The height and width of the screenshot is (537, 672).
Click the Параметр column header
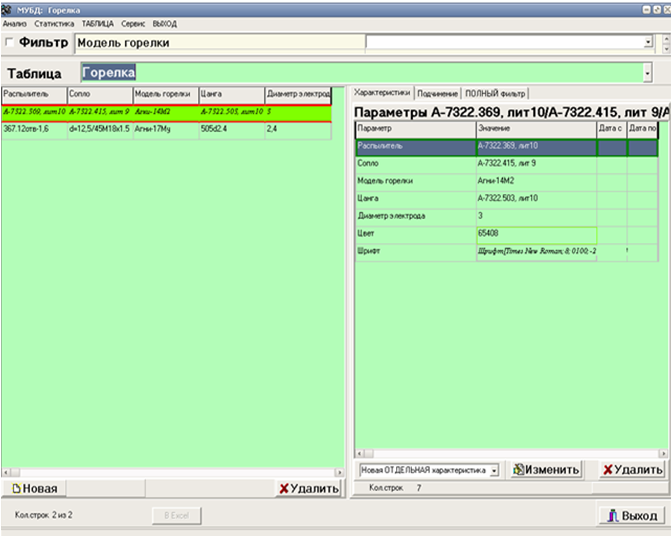click(416, 129)
